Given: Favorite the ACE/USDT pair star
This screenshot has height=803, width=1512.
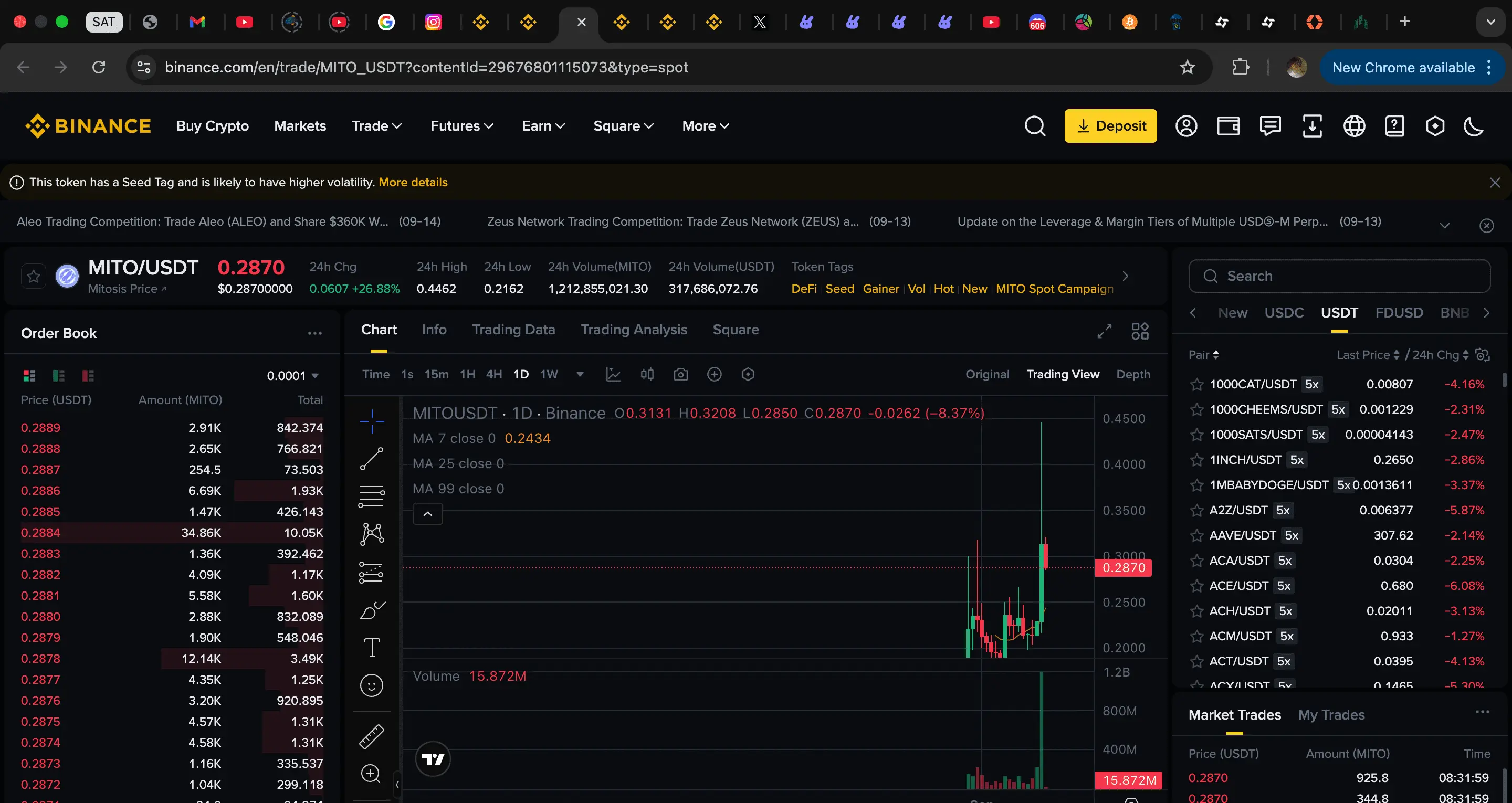Looking at the screenshot, I should [x=1196, y=586].
